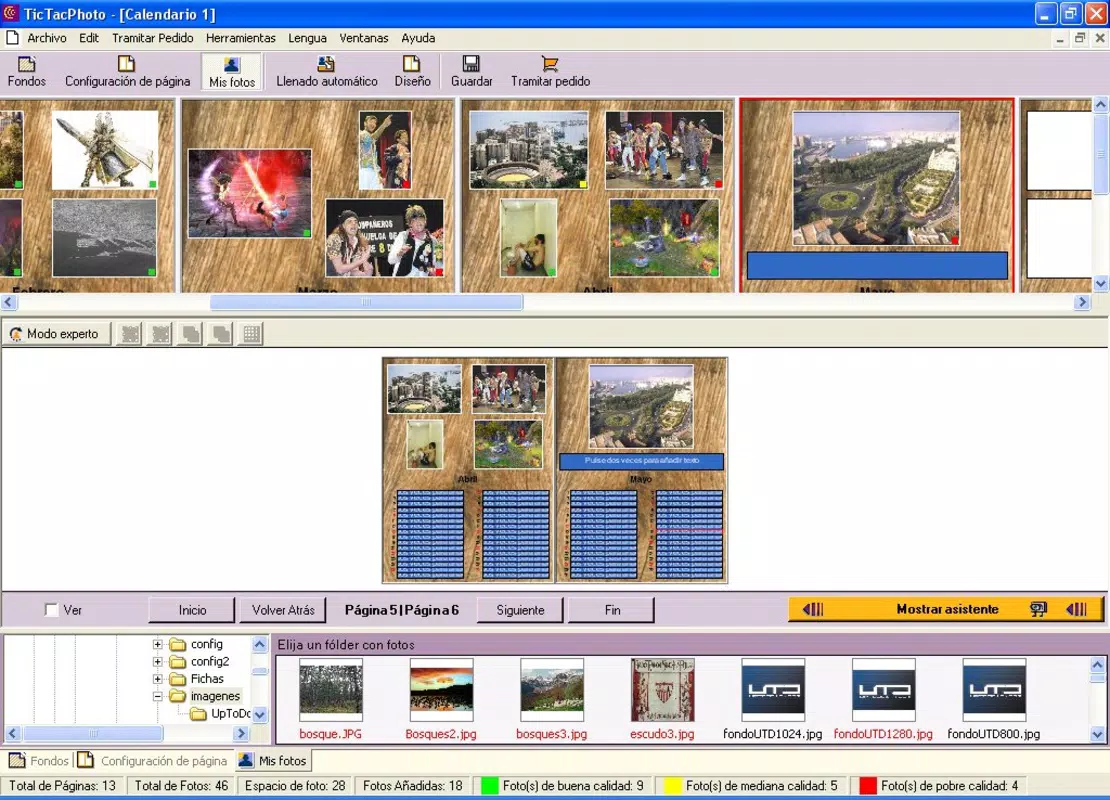The image size is (1110, 800).
Task: Select the bosques3.jpg thumbnail
Action: point(551,690)
